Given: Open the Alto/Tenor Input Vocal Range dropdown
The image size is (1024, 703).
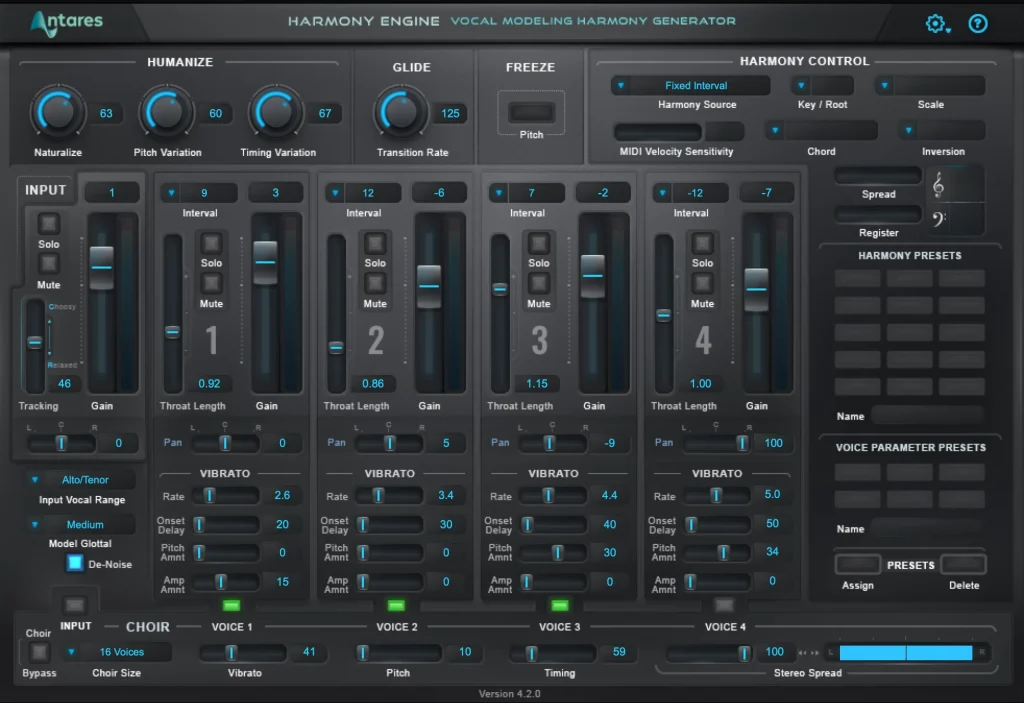Looking at the screenshot, I should [80, 479].
